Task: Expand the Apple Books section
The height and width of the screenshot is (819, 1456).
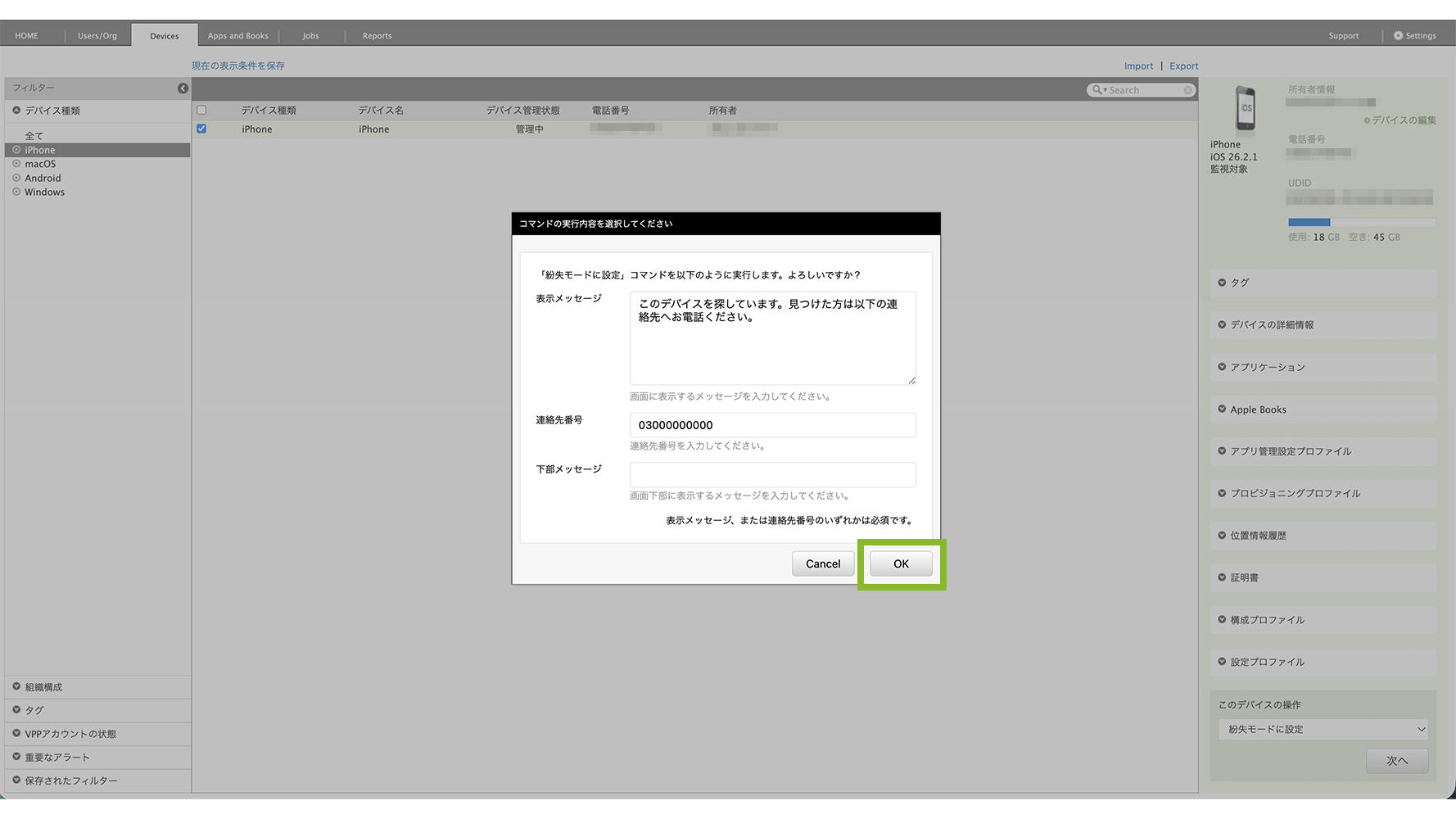Action: point(1258,409)
